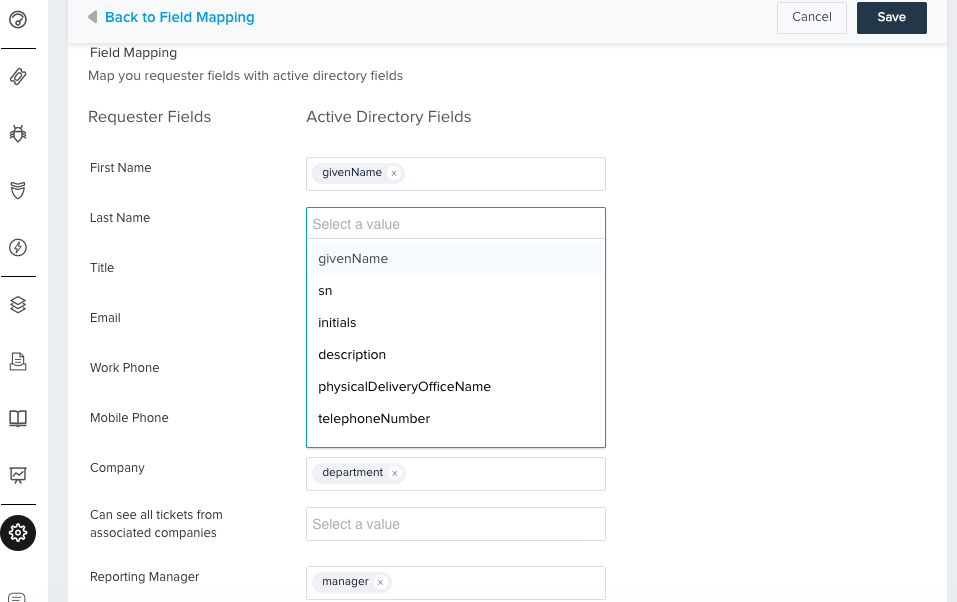The image size is (957, 602).
Task: Remove the department tag from Company
Action: pyautogui.click(x=395, y=473)
